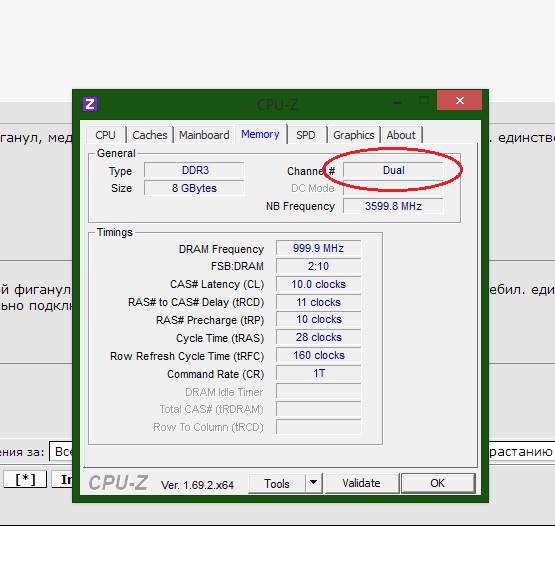The image size is (555, 568).
Task: Click the empty Total CAS# (tRDRAM) field
Action: (x=318, y=409)
